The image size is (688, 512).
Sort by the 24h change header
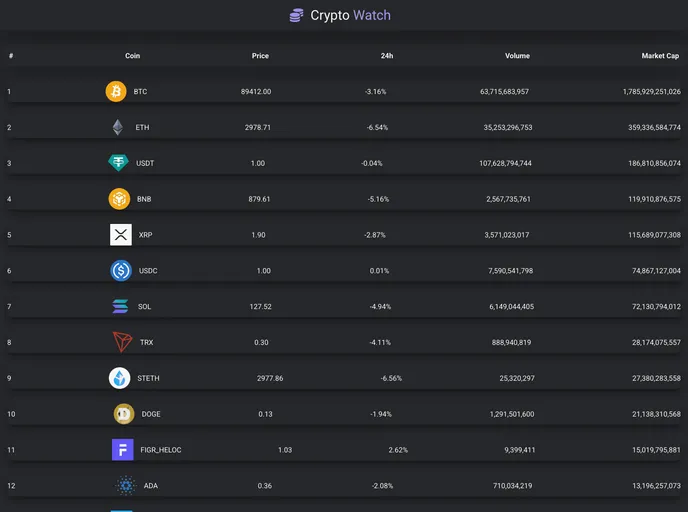click(x=387, y=56)
